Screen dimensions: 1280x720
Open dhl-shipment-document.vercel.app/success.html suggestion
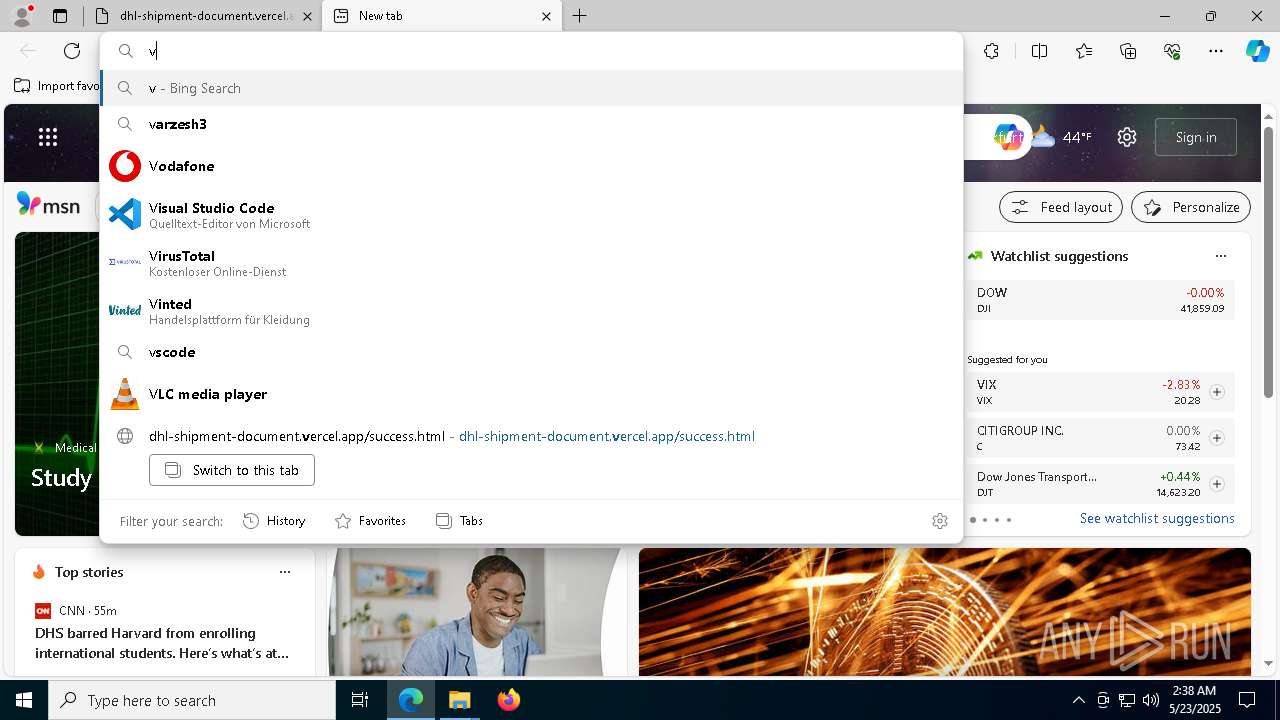click(531, 436)
